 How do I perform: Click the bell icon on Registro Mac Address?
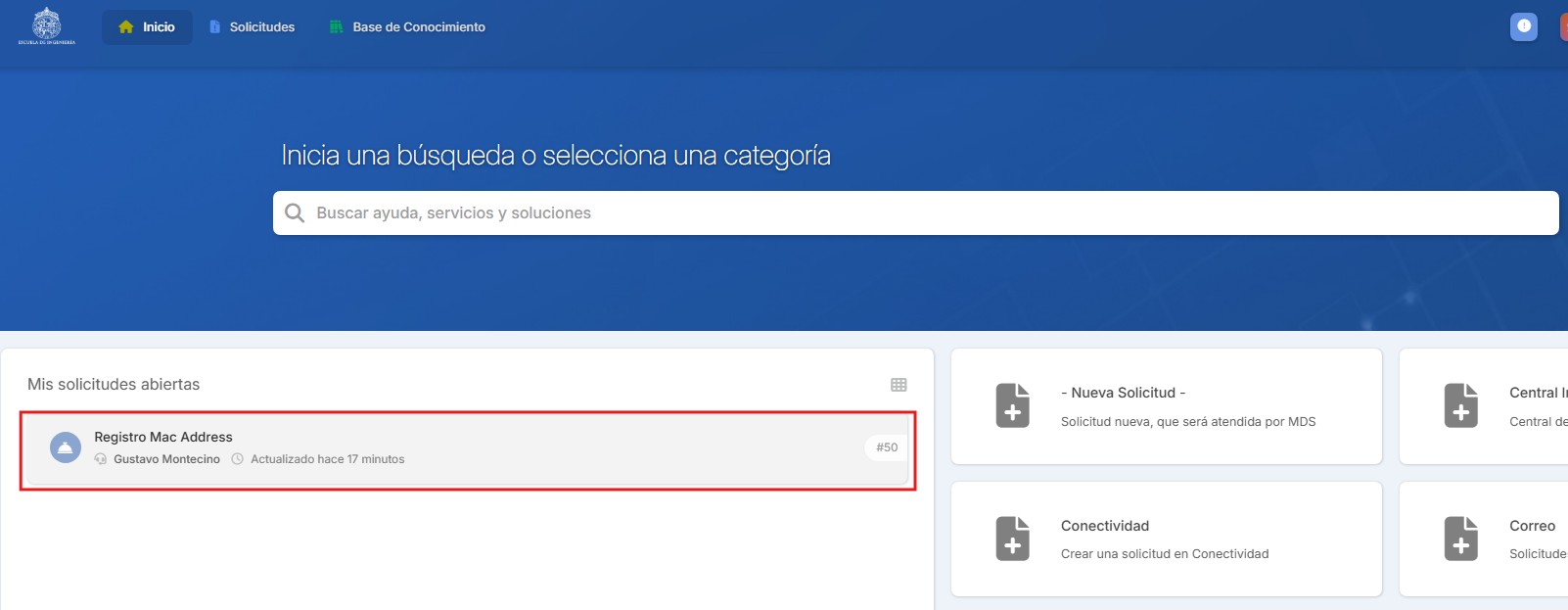click(x=66, y=447)
